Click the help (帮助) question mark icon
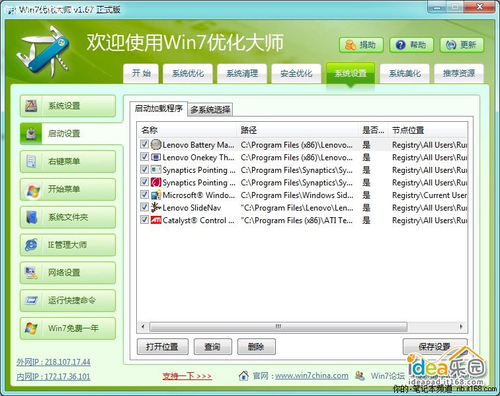This screenshot has width=500, height=396. click(x=400, y=45)
